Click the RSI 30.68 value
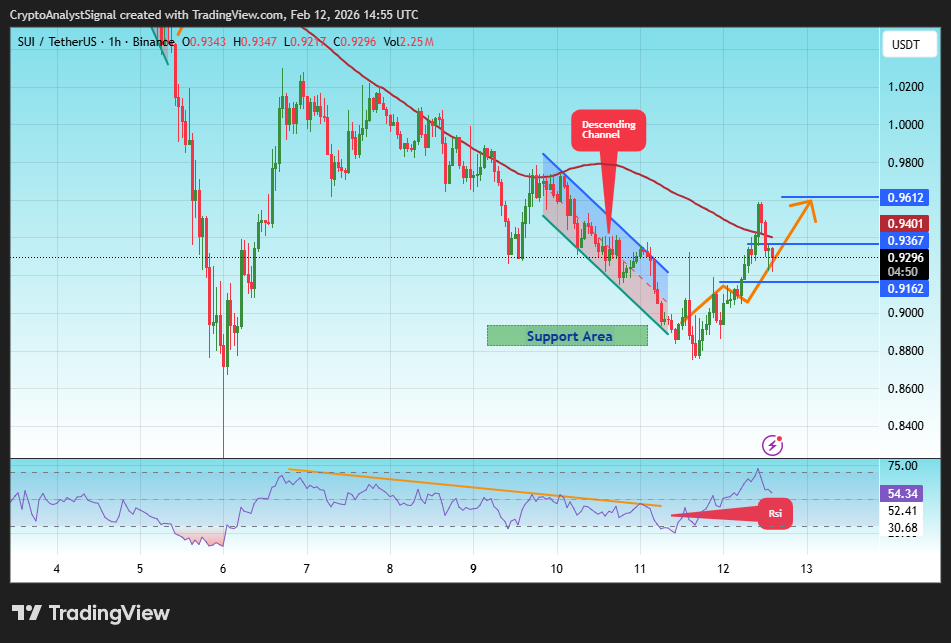Image resolution: width=951 pixels, height=643 pixels. pyautogui.click(x=902, y=528)
